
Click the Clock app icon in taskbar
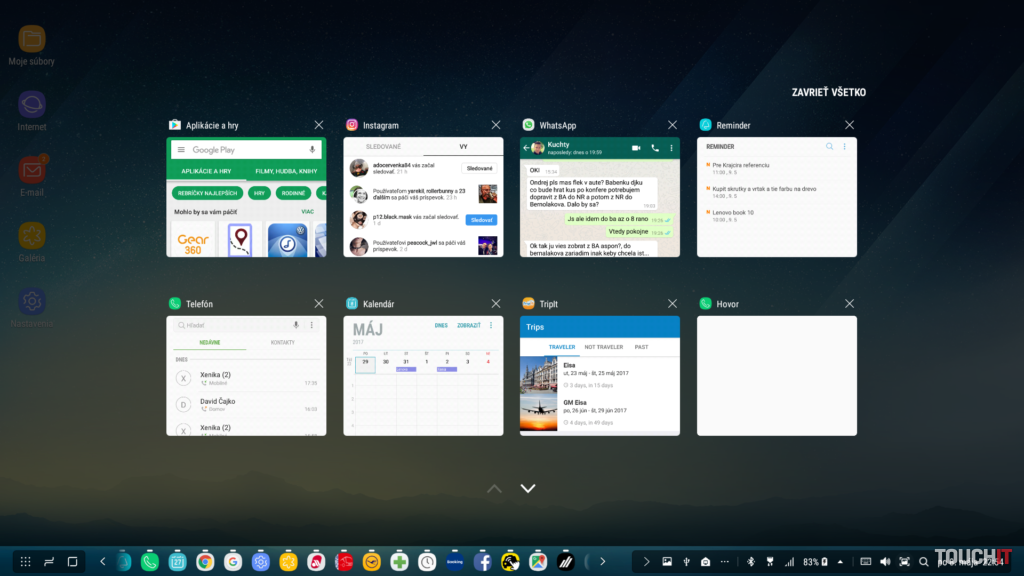point(427,562)
